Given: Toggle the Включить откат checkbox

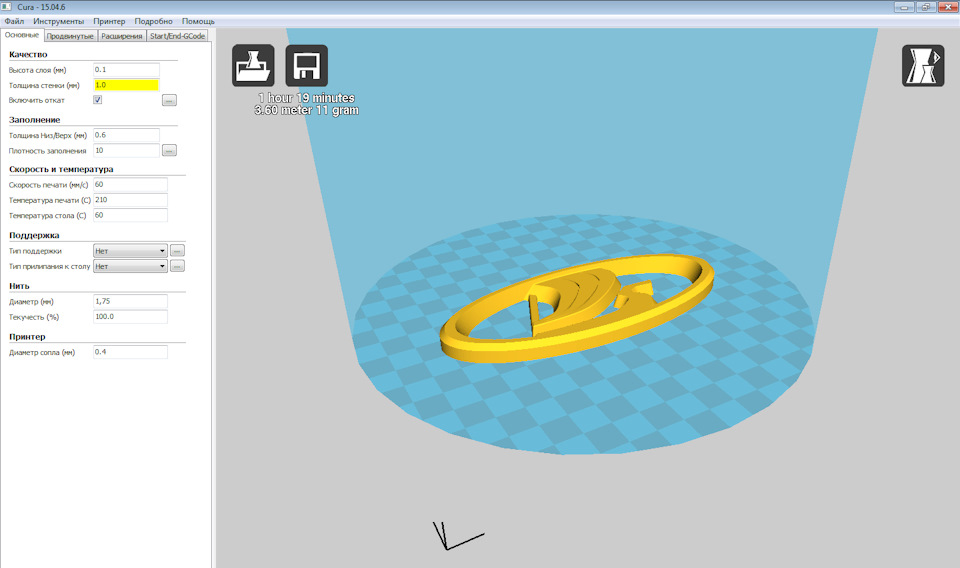Looking at the screenshot, I should point(97,100).
